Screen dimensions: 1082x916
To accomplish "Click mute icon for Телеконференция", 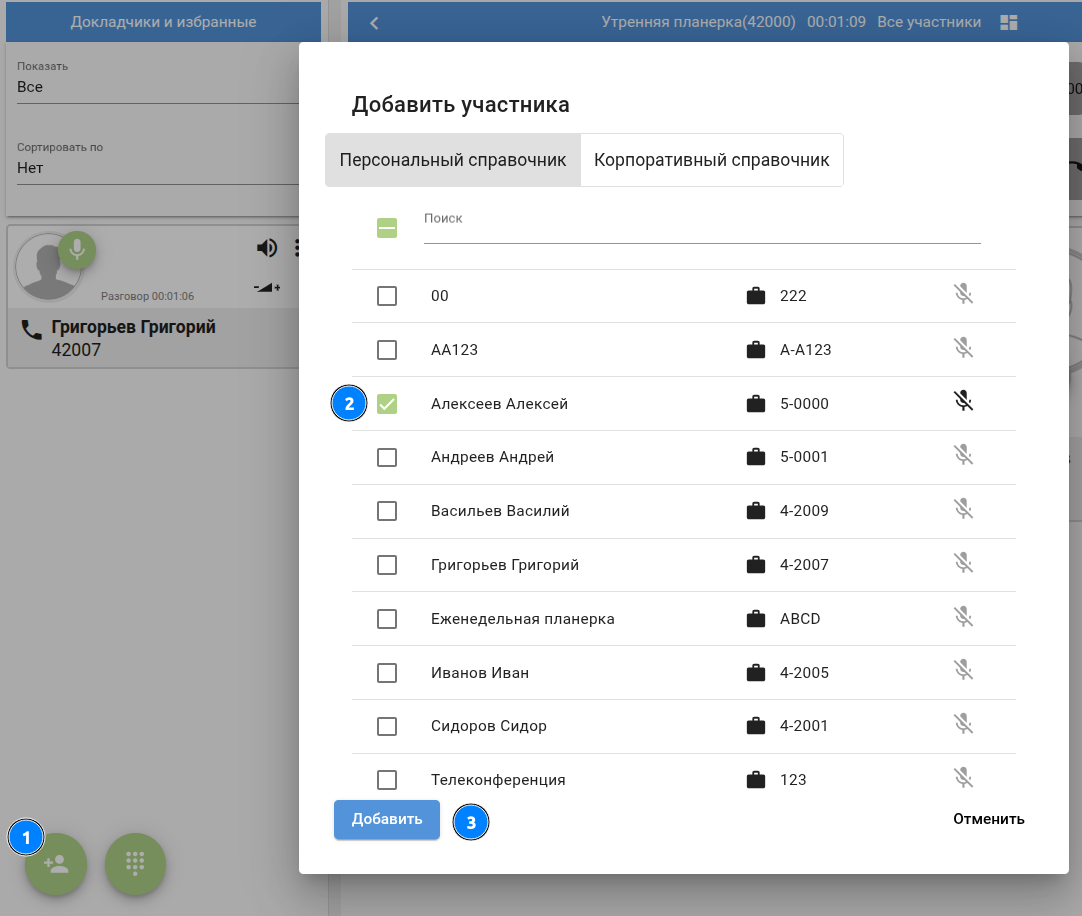I will 963,778.
